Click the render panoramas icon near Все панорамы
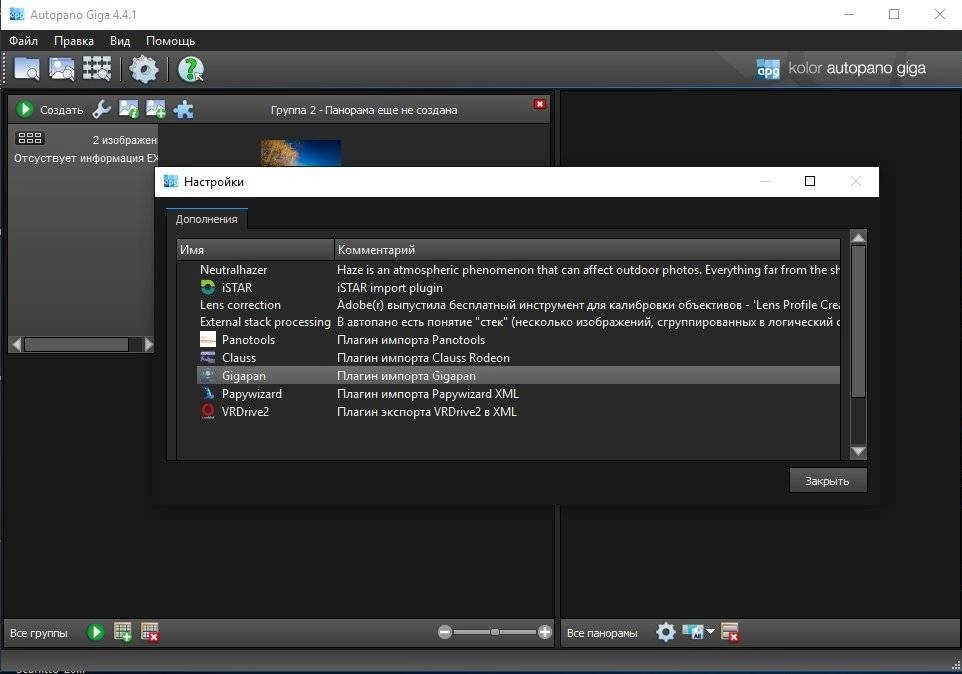 coord(693,632)
